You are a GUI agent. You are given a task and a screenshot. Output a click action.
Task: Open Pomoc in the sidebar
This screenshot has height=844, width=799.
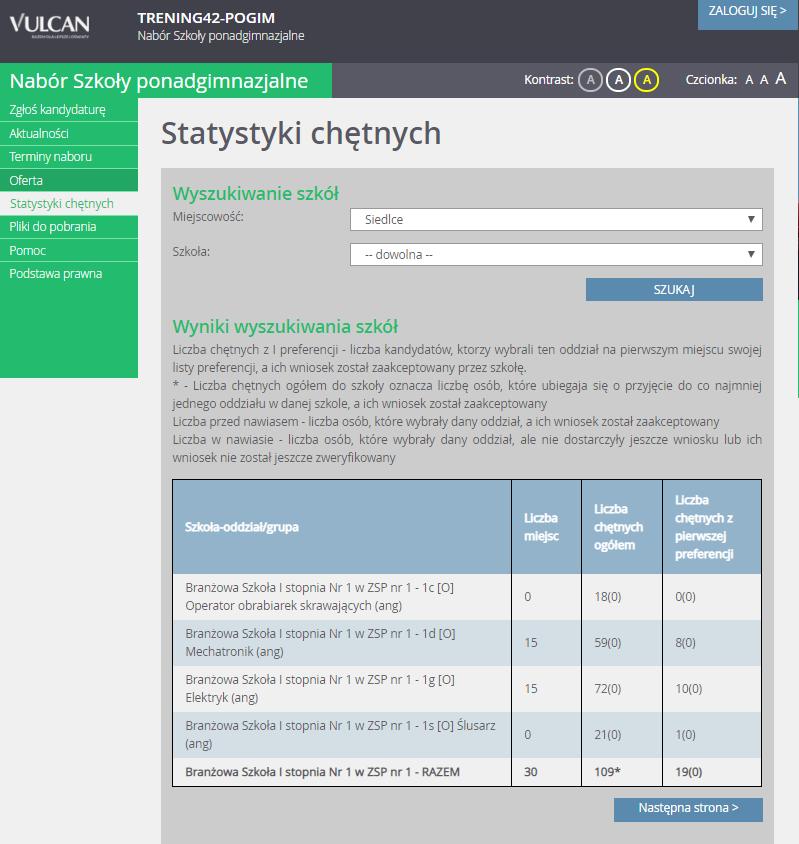click(69, 250)
